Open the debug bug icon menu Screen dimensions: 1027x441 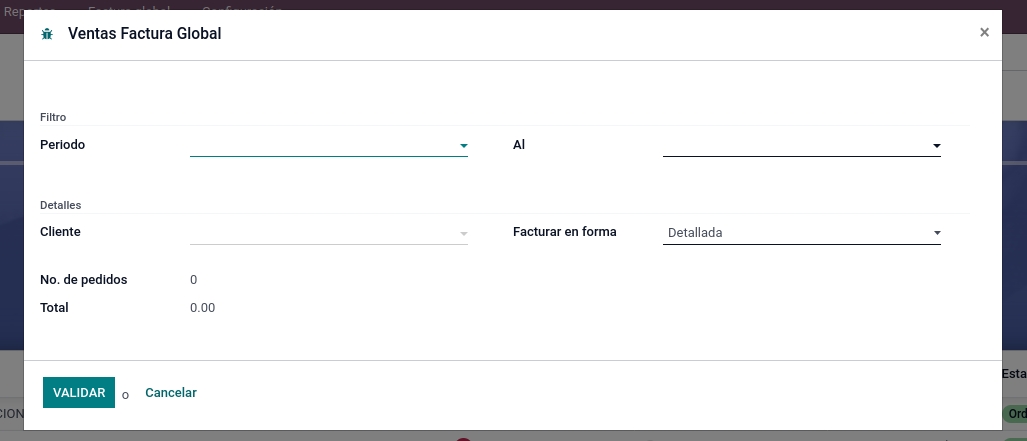(47, 34)
